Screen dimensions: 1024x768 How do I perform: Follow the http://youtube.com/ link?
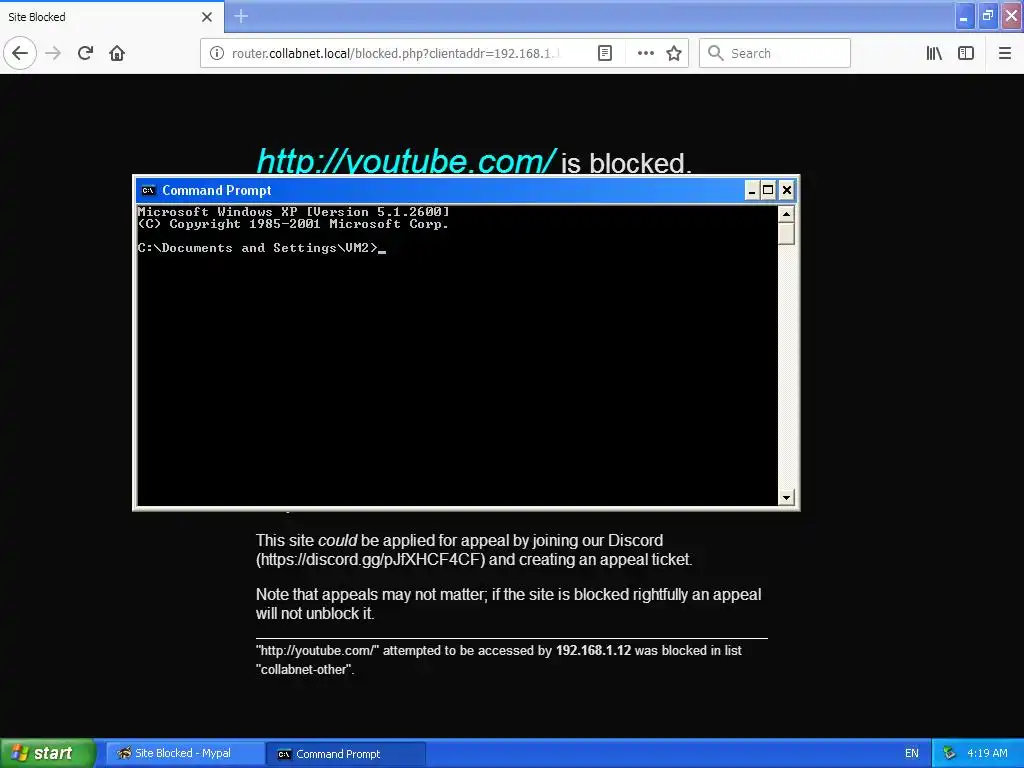tap(406, 161)
